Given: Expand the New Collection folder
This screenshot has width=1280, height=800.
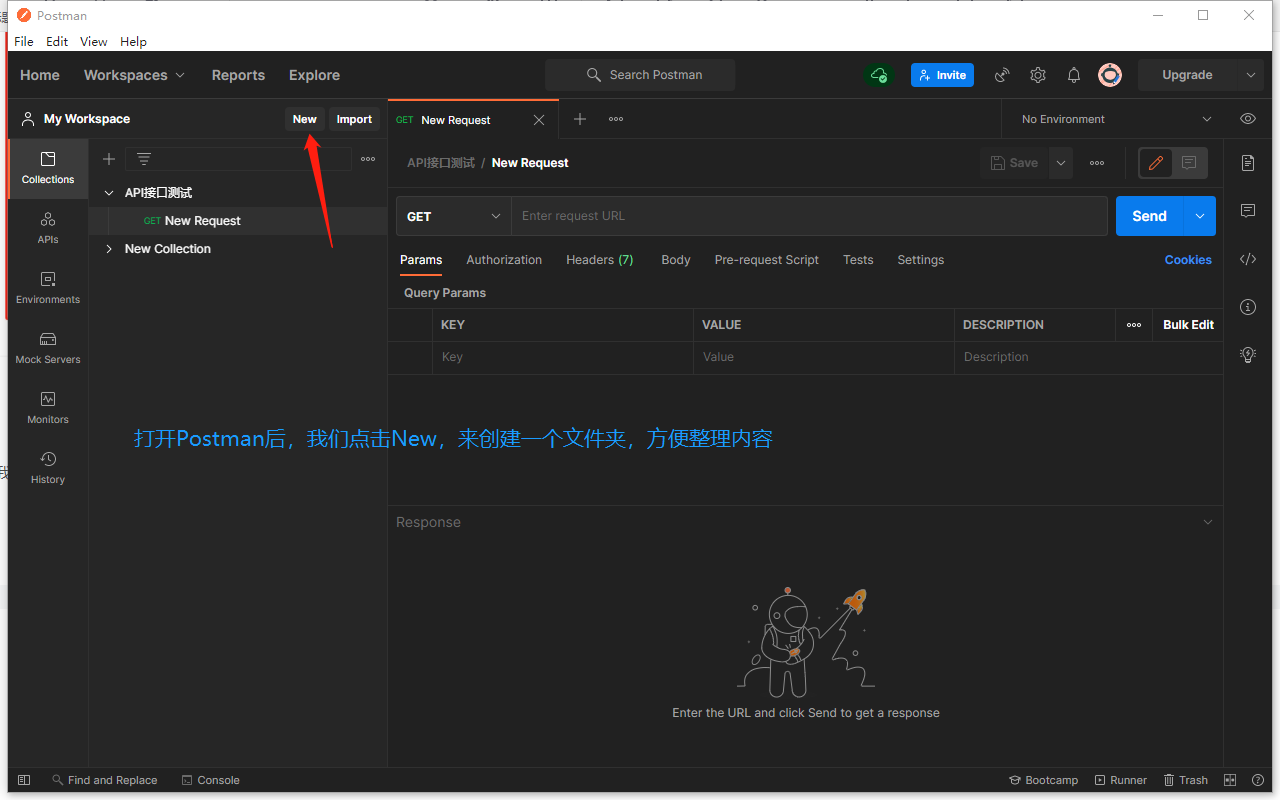Looking at the screenshot, I should [109, 249].
